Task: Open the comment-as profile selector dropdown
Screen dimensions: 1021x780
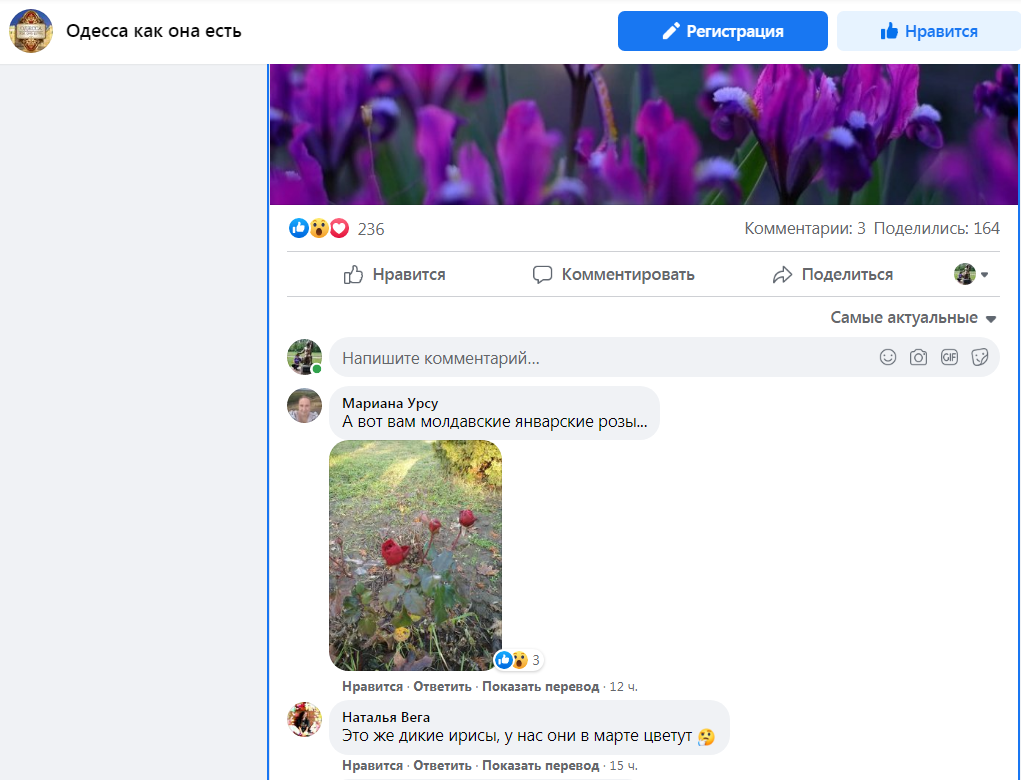Action: coord(971,274)
